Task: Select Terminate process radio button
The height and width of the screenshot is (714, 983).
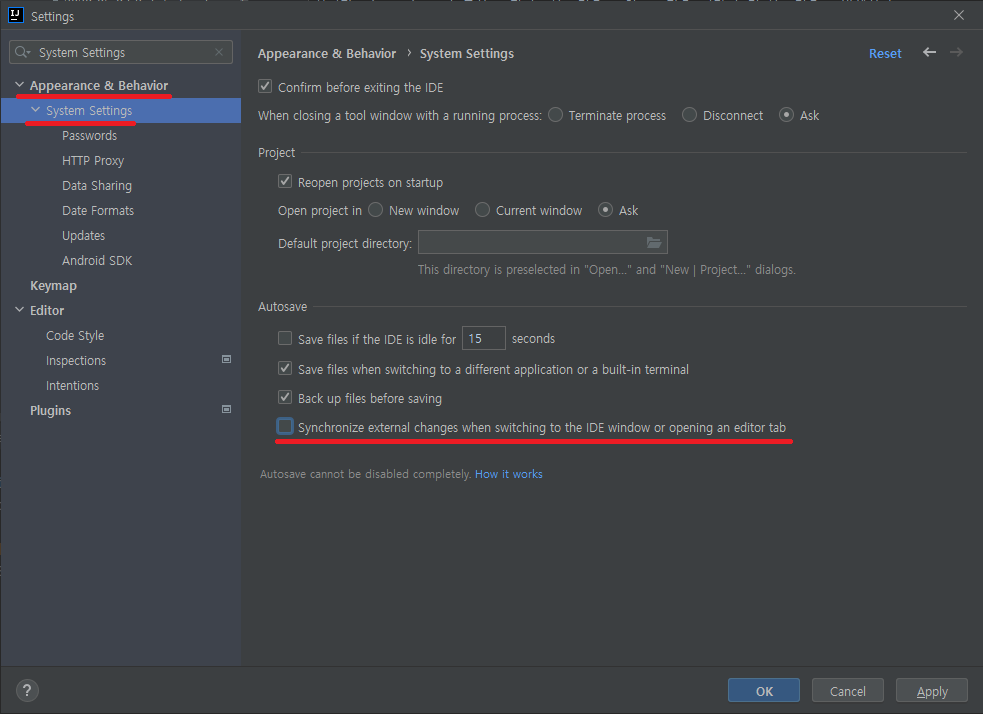Action: [555, 115]
